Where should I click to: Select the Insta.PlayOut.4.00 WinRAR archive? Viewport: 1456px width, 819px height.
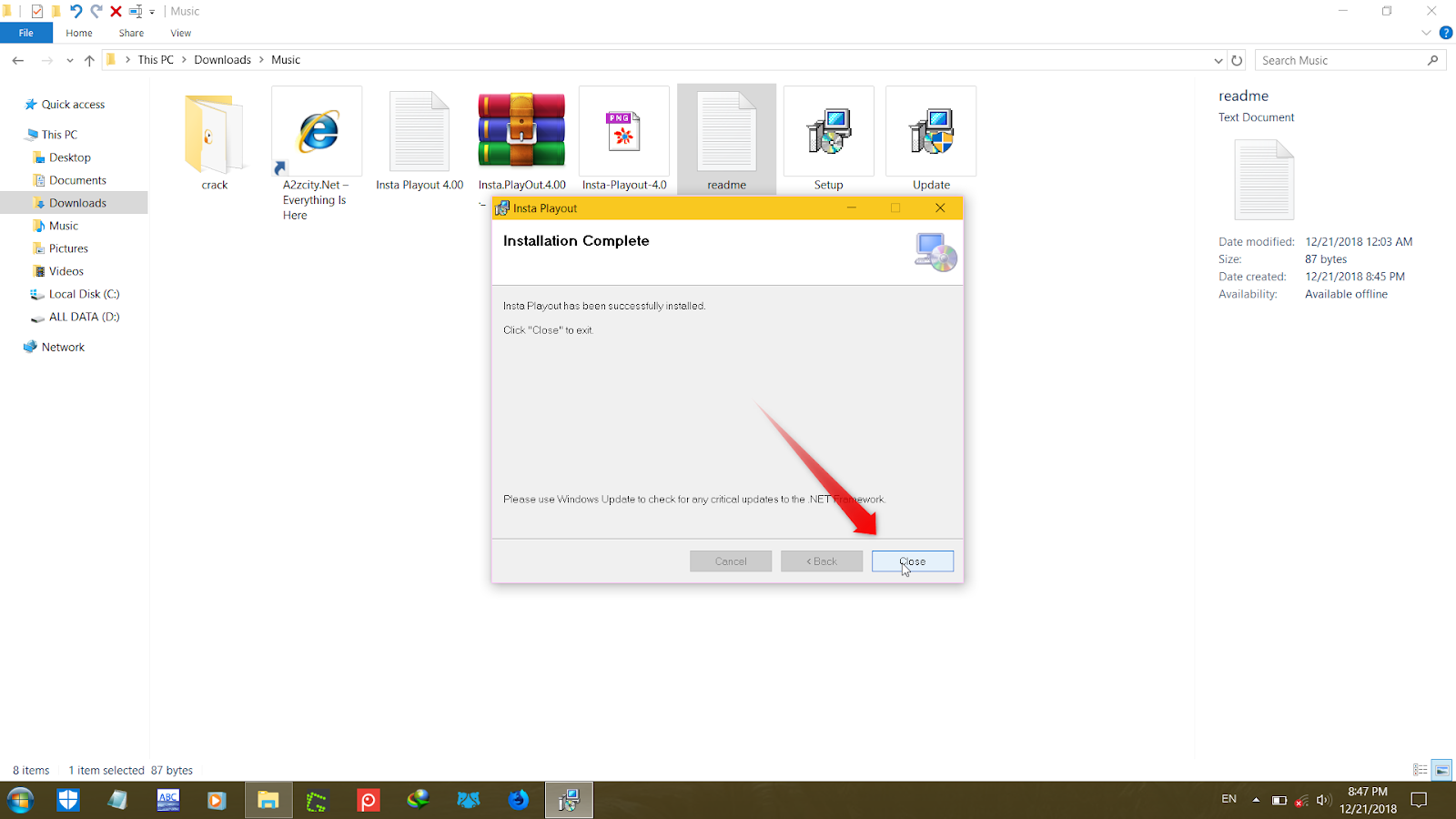click(521, 142)
